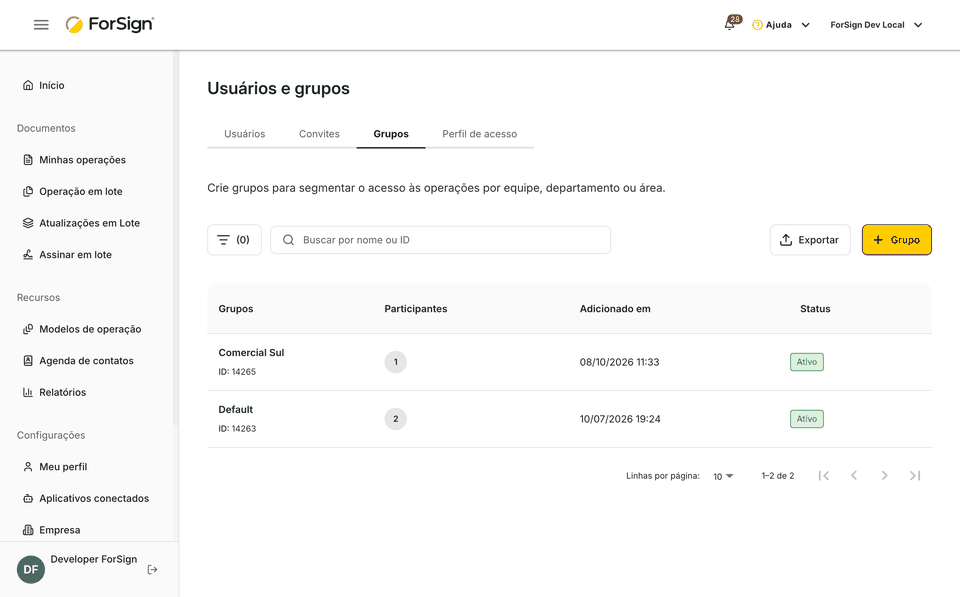Image resolution: width=960 pixels, height=597 pixels.
Task: Click the Empresa building icon
Action: 28,530
